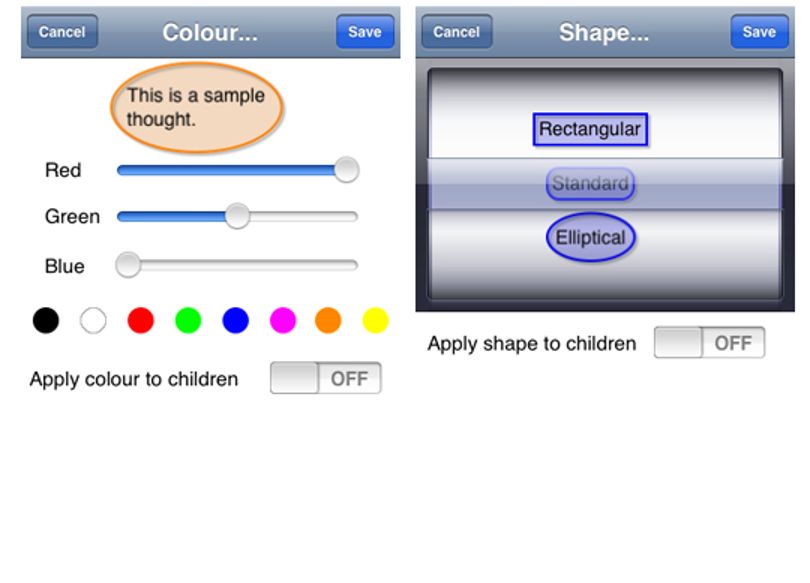Cancel the Shape dialog
The image size is (810, 583).
(457, 31)
